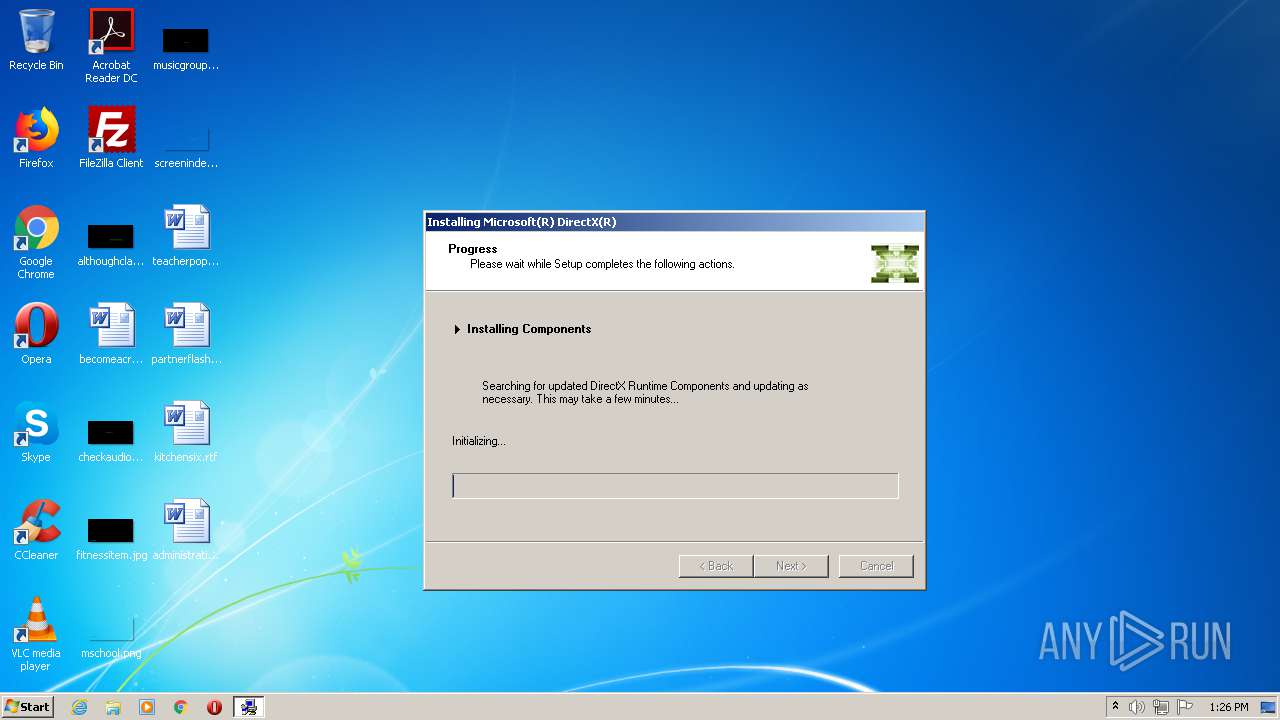Select the althoughcla file icon
The height and width of the screenshot is (720, 1280).
point(111,244)
